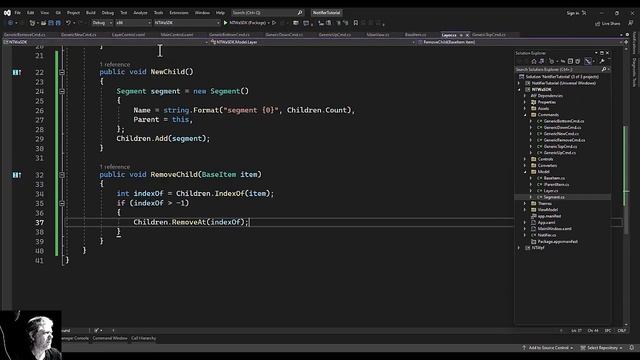Click the 1 reference lens above RemoveChild
The height and width of the screenshot is (360, 640).
coord(115,167)
